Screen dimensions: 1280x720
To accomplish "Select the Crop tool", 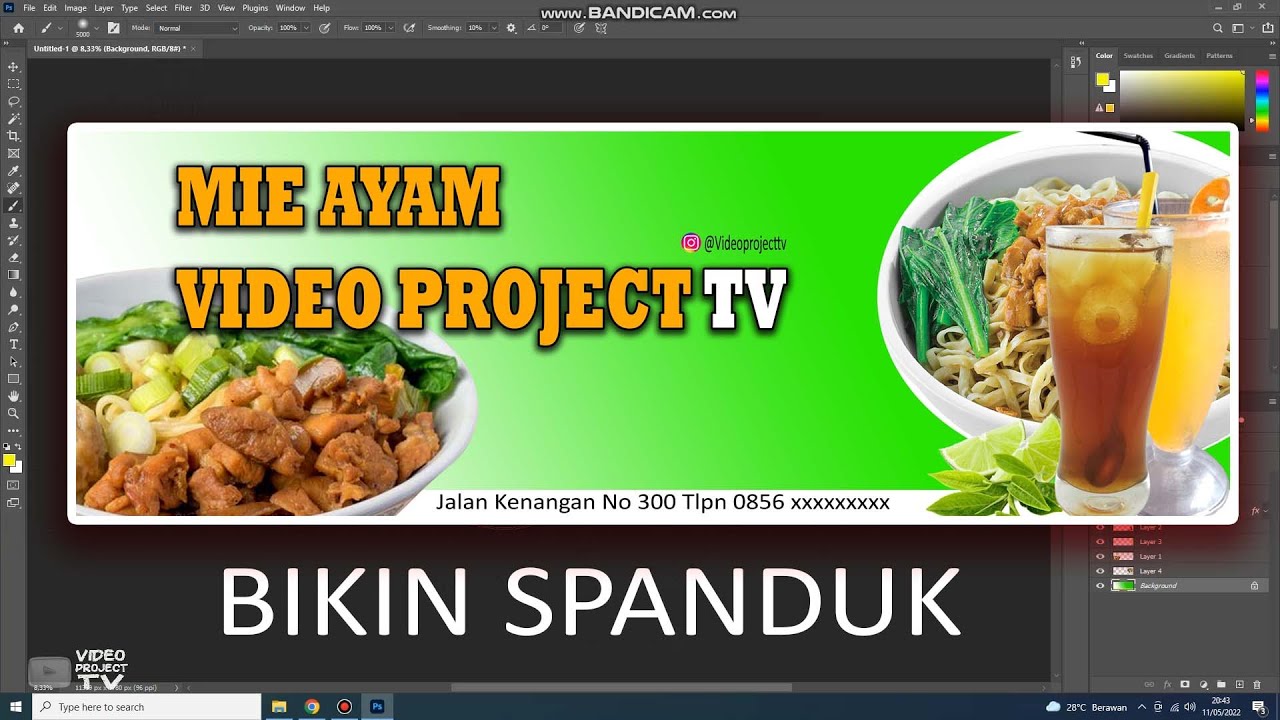I will point(13,136).
